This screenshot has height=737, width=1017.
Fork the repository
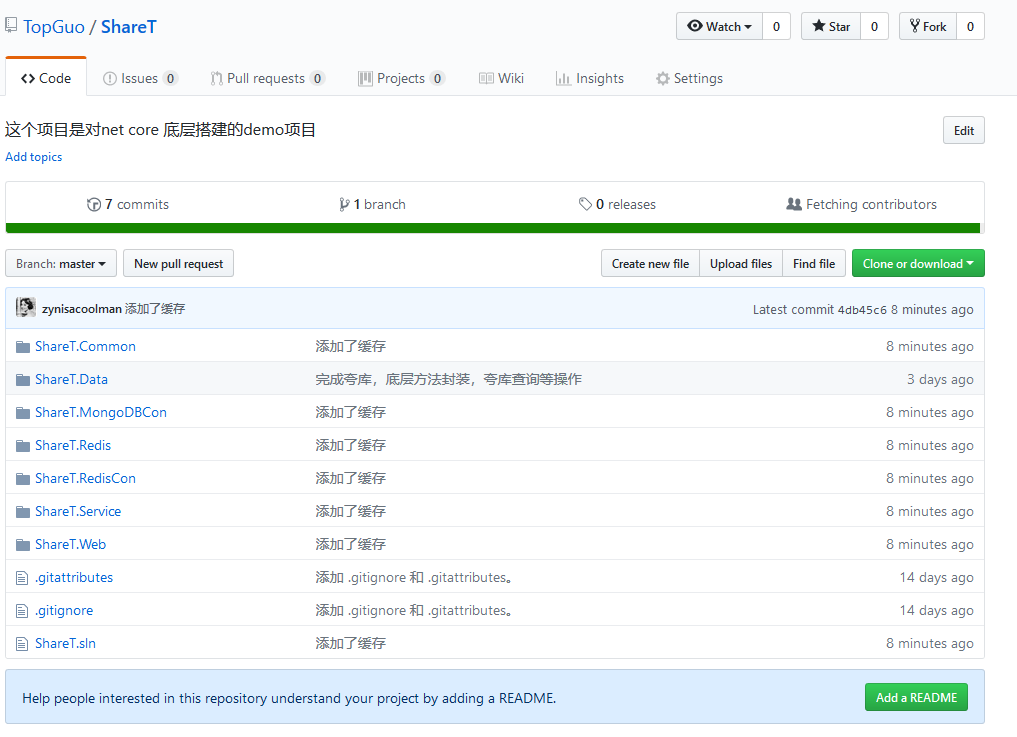tap(927, 27)
